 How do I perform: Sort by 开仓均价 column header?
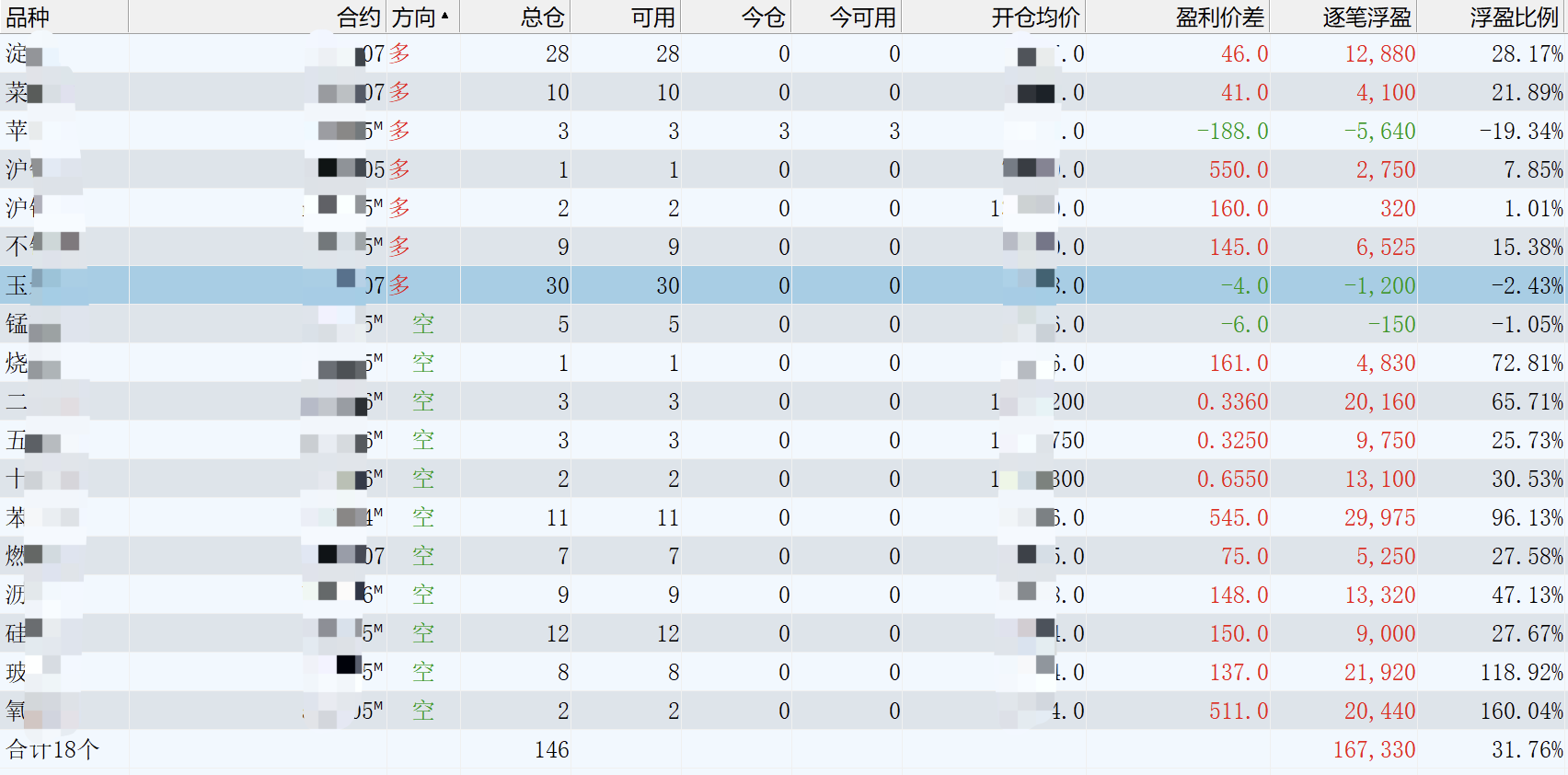tap(1035, 17)
